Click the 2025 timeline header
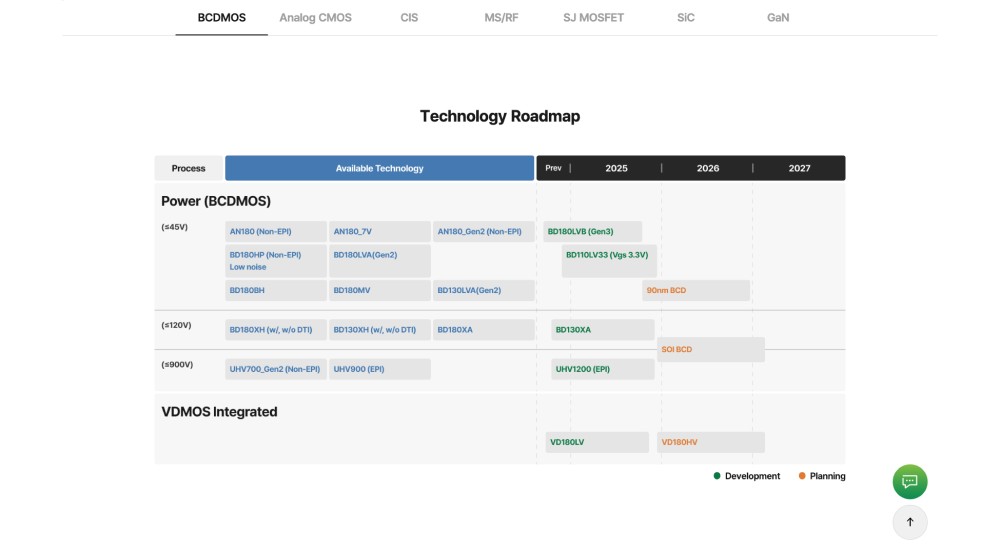 (x=616, y=168)
